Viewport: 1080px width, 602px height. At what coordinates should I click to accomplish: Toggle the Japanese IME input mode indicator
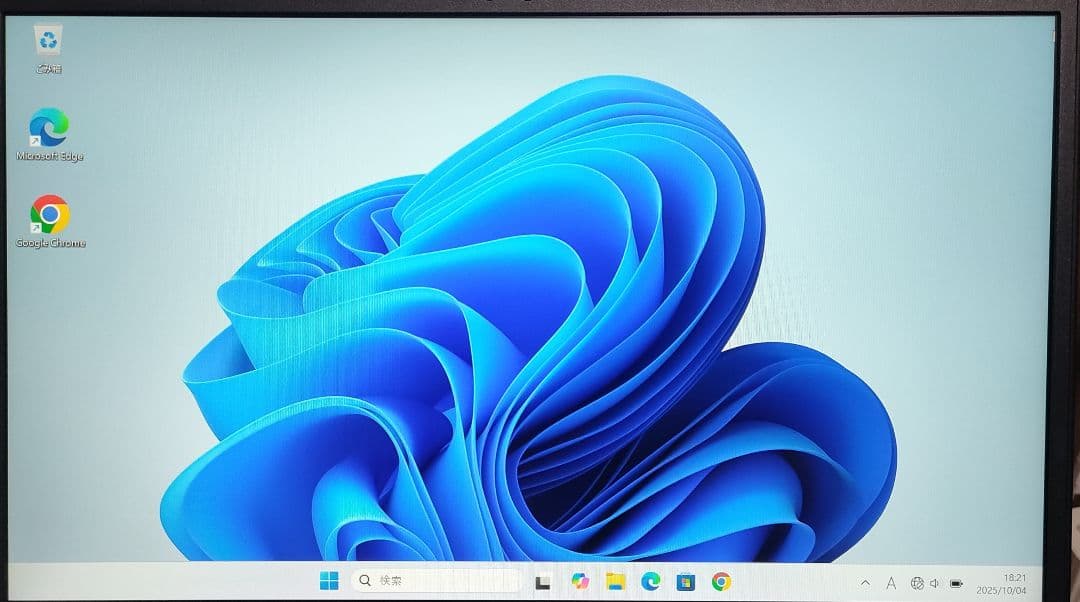click(x=891, y=583)
